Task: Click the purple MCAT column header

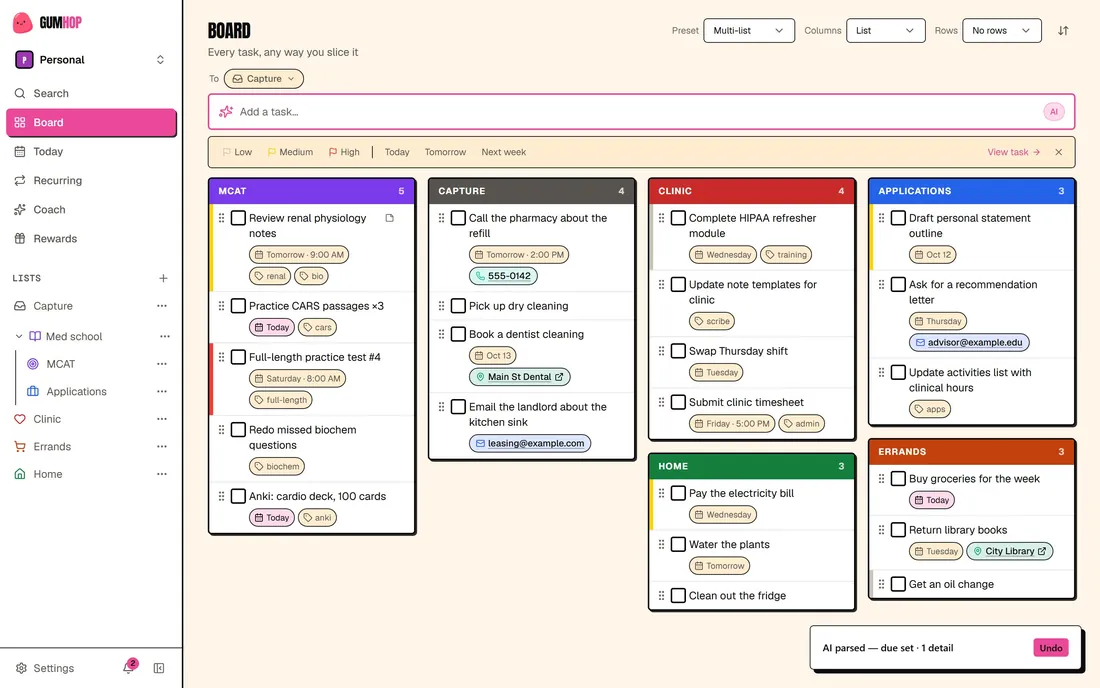Action: 311,191
